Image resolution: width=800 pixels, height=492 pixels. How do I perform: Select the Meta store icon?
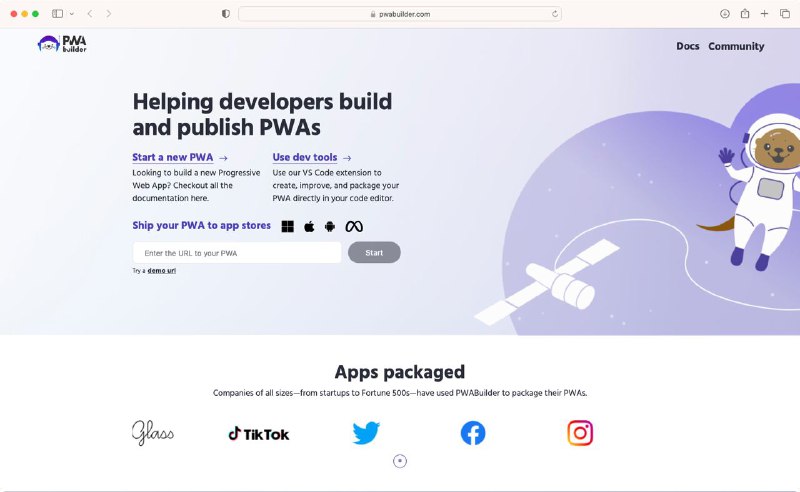click(354, 226)
